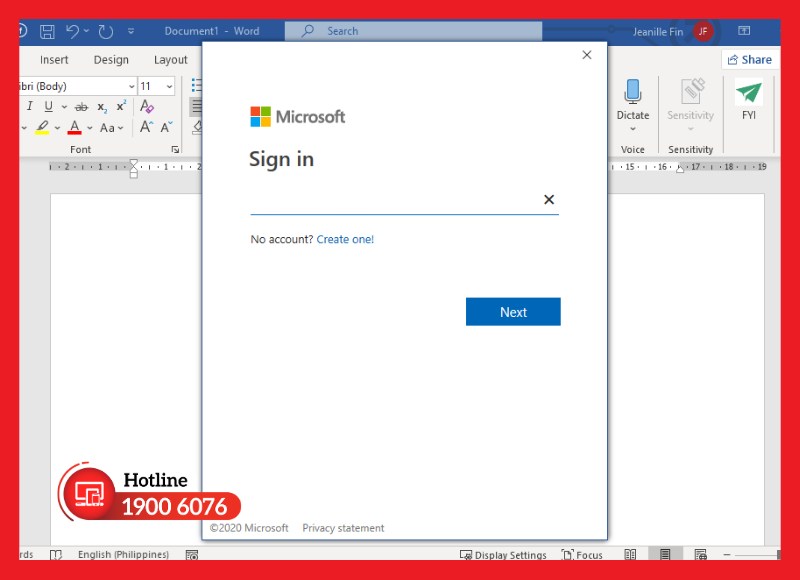Expand the font size 11 dropdown
Image resolution: width=800 pixels, height=580 pixels.
[x=169, y=86]
